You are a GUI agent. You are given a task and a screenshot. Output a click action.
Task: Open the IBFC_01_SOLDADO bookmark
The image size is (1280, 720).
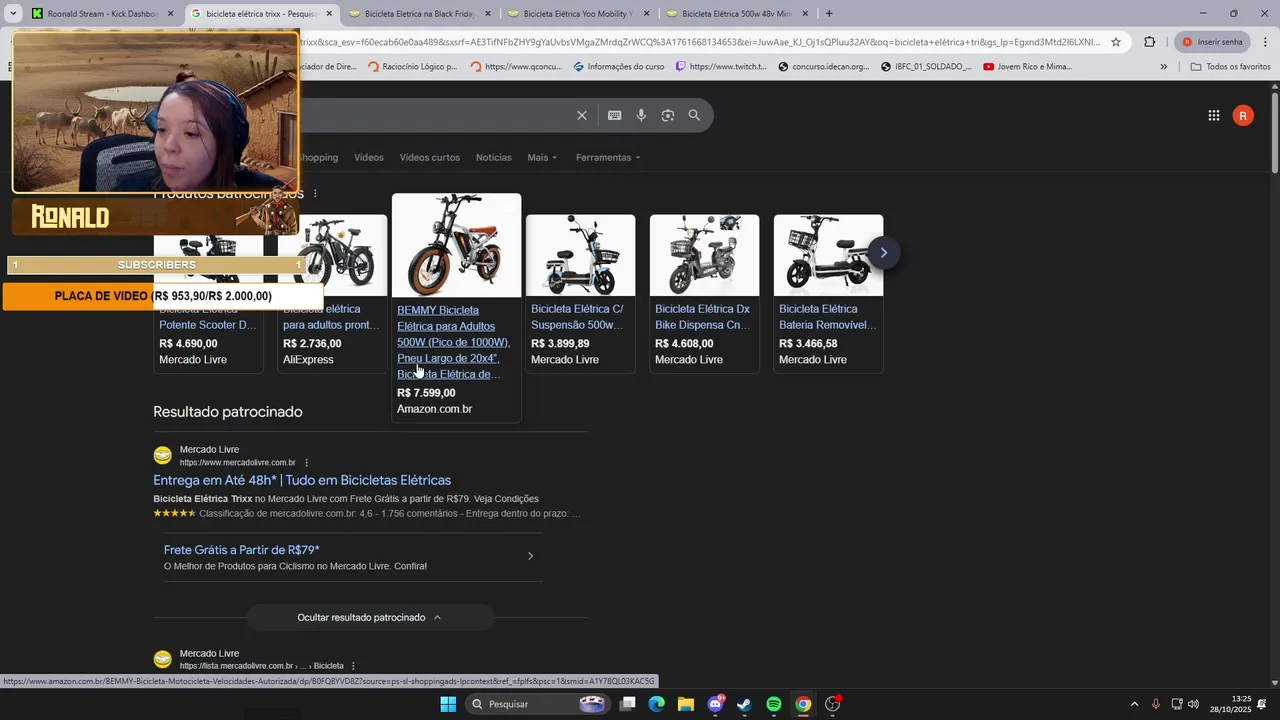pos(926,67)
